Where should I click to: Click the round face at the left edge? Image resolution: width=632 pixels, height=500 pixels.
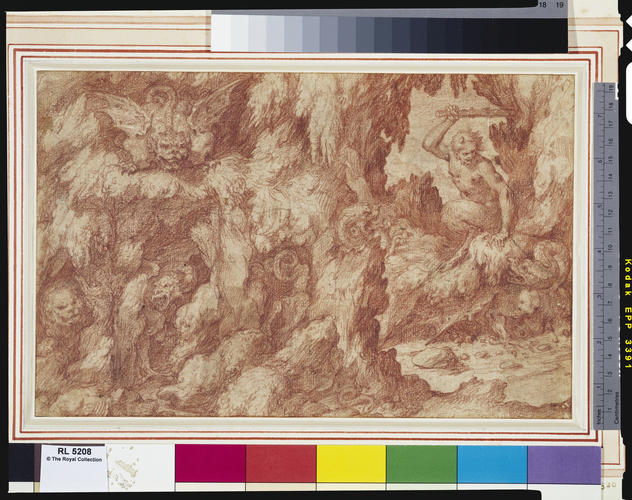tap(61, 307)
